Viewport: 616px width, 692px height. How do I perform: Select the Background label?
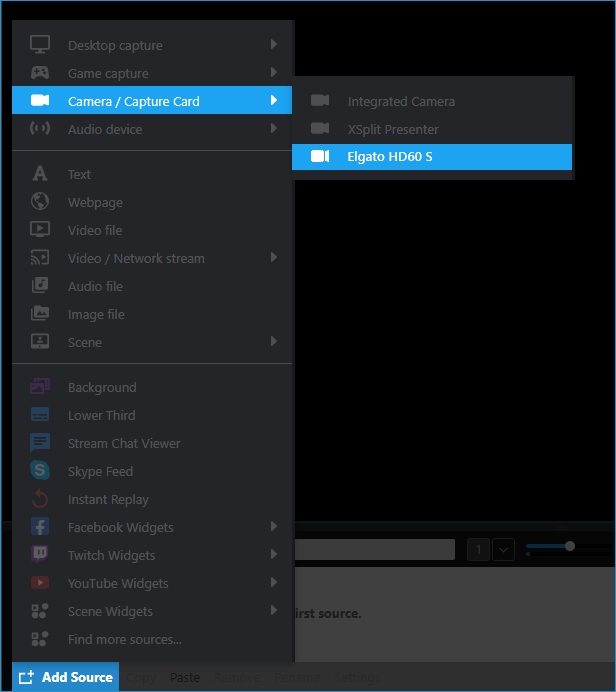[x=102, y=387]
